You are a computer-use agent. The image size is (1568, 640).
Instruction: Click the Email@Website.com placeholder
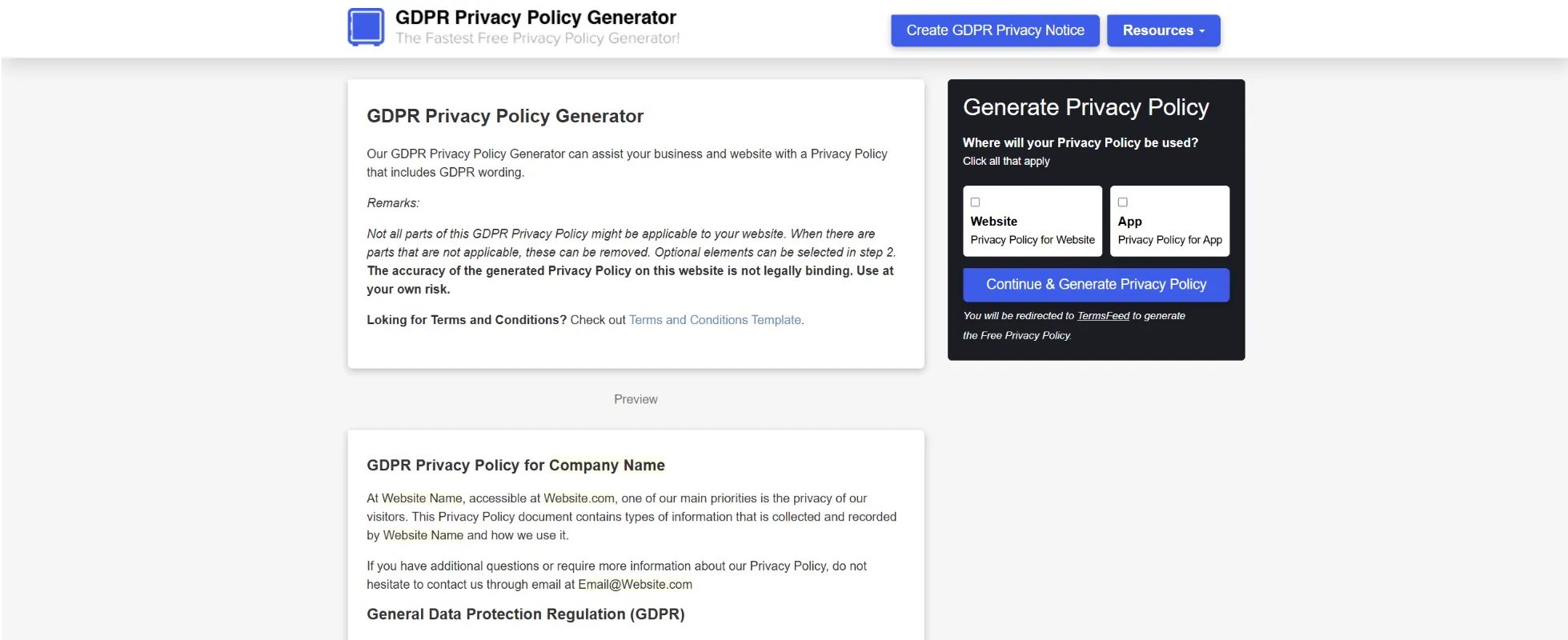coord(635,585)
